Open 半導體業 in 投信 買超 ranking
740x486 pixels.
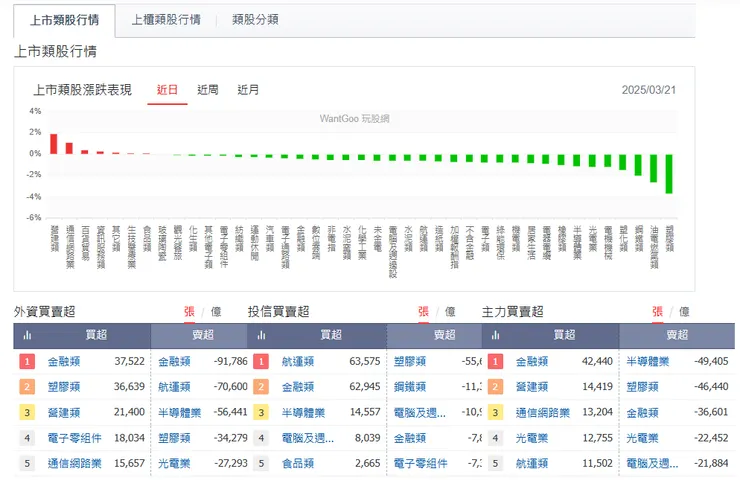303,412
